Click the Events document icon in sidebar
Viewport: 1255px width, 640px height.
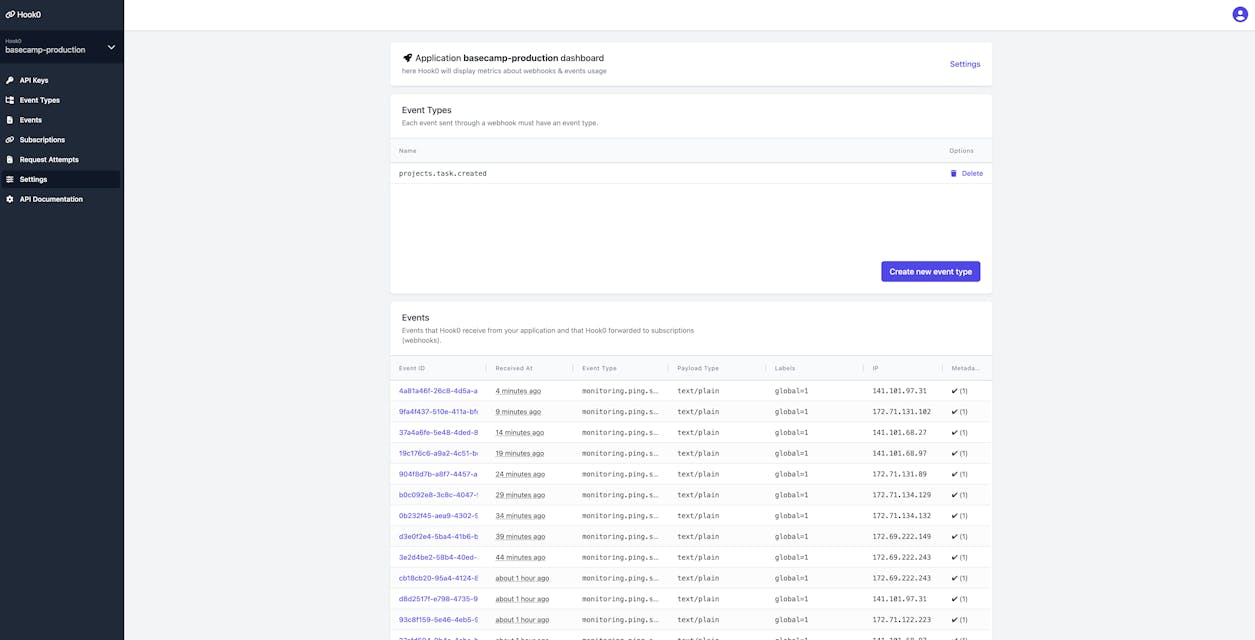tap(10, 120)
